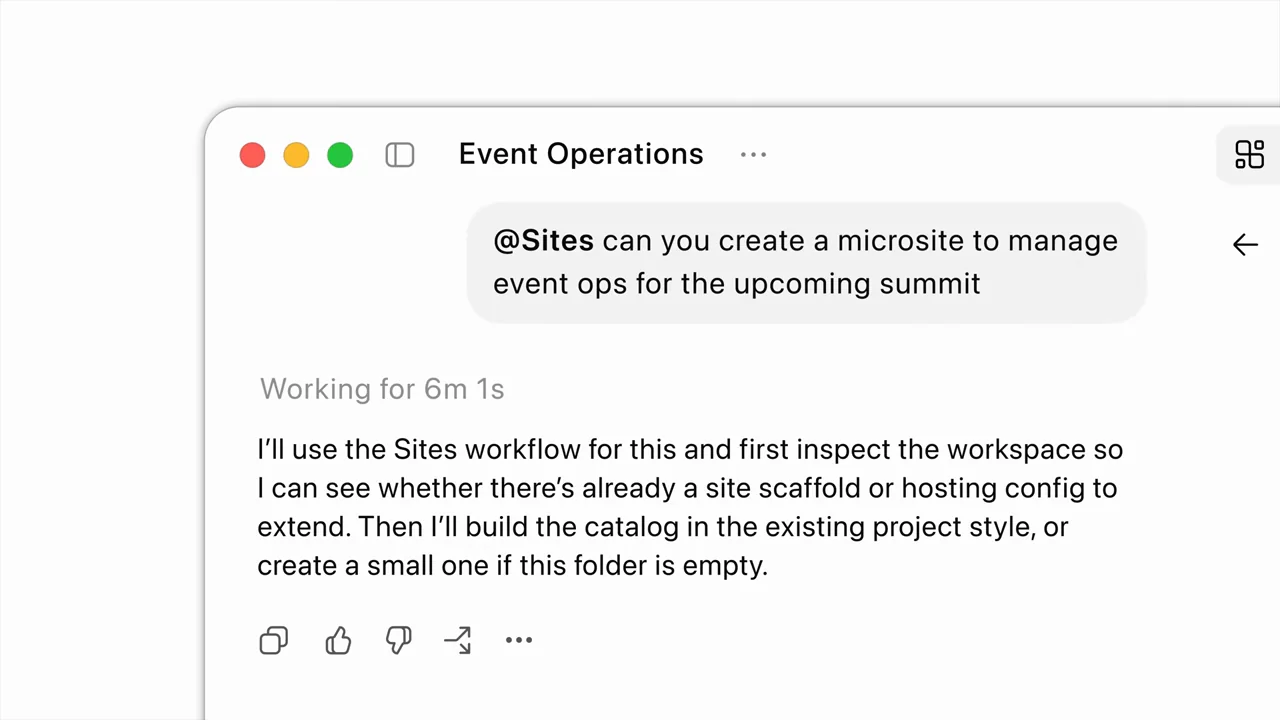Expand the Working for 6m 1s status
The image size is (1280, 720).
(382, 389)
